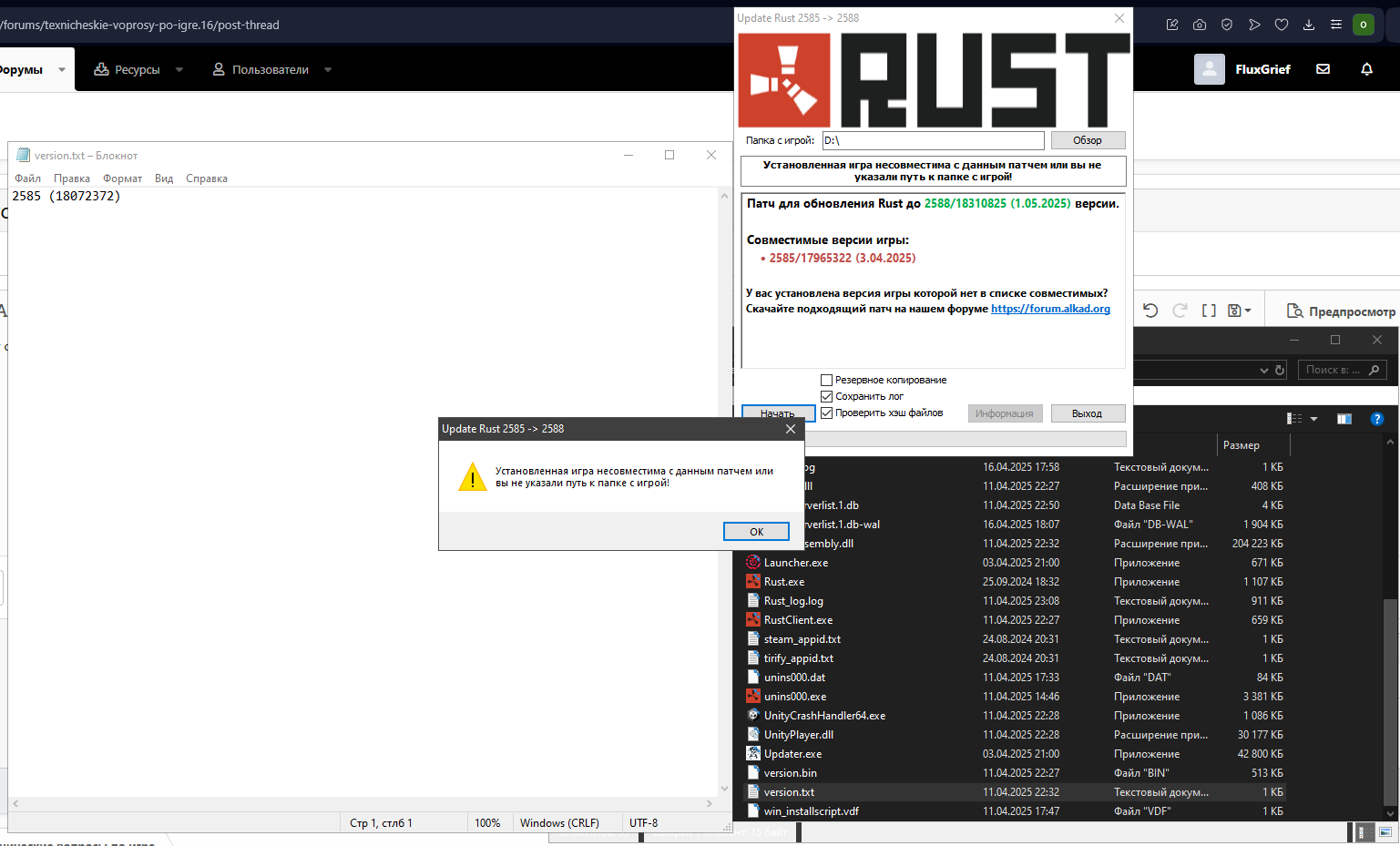Open the shield privacy protection icon

pyautogui.click(x=1227, y=25)
